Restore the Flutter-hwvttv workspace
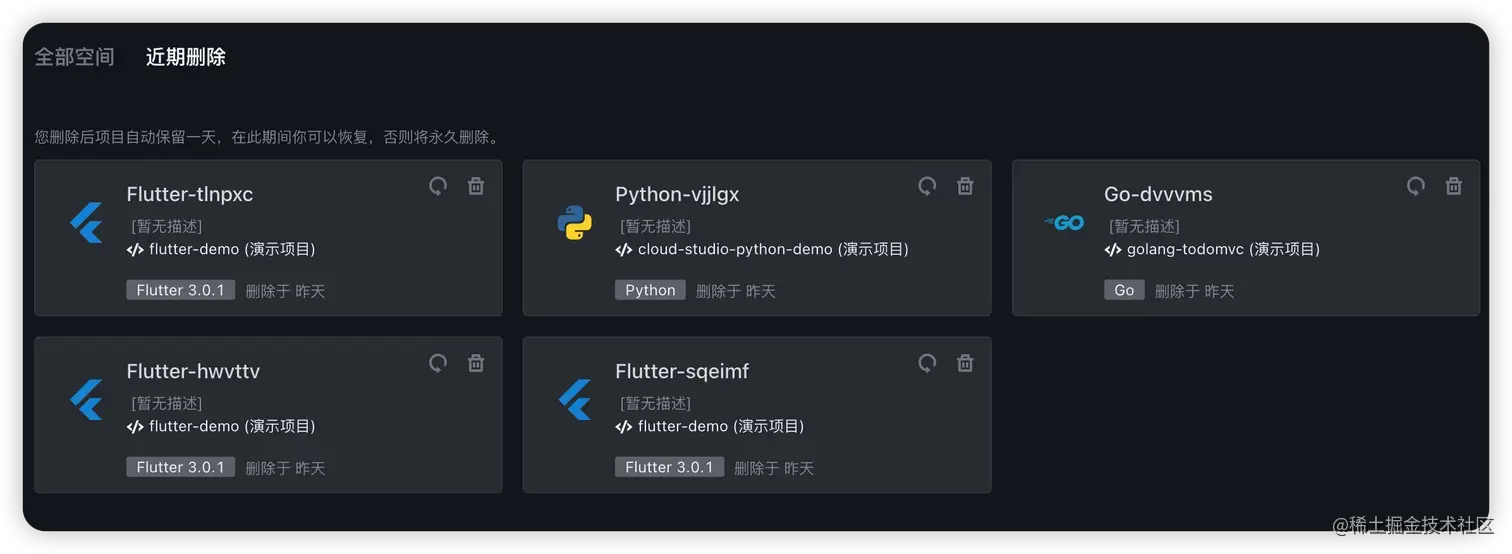Image resolution: width=1512 pixels, height=554 pixels. point(438,363)
